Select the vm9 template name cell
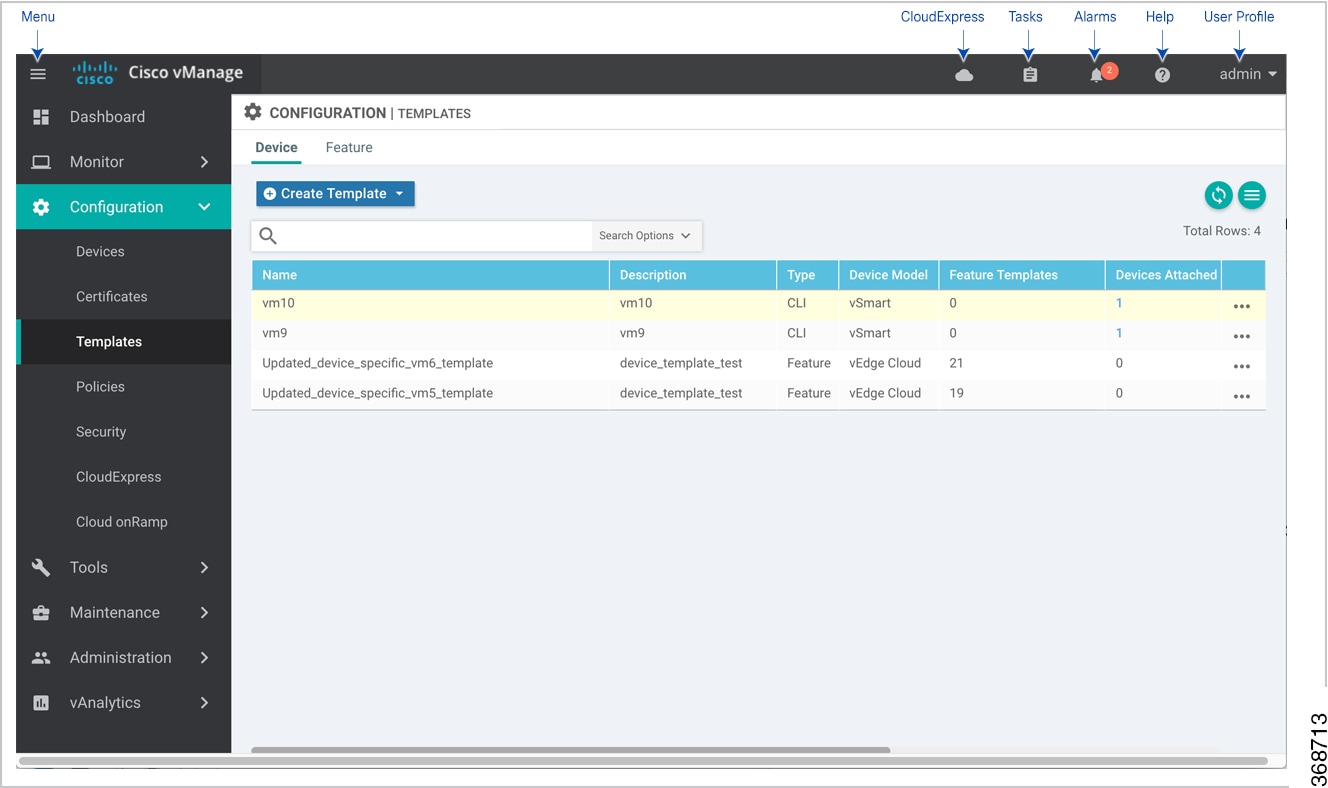This screenshot has width=1328, height=788. [275, 333]
